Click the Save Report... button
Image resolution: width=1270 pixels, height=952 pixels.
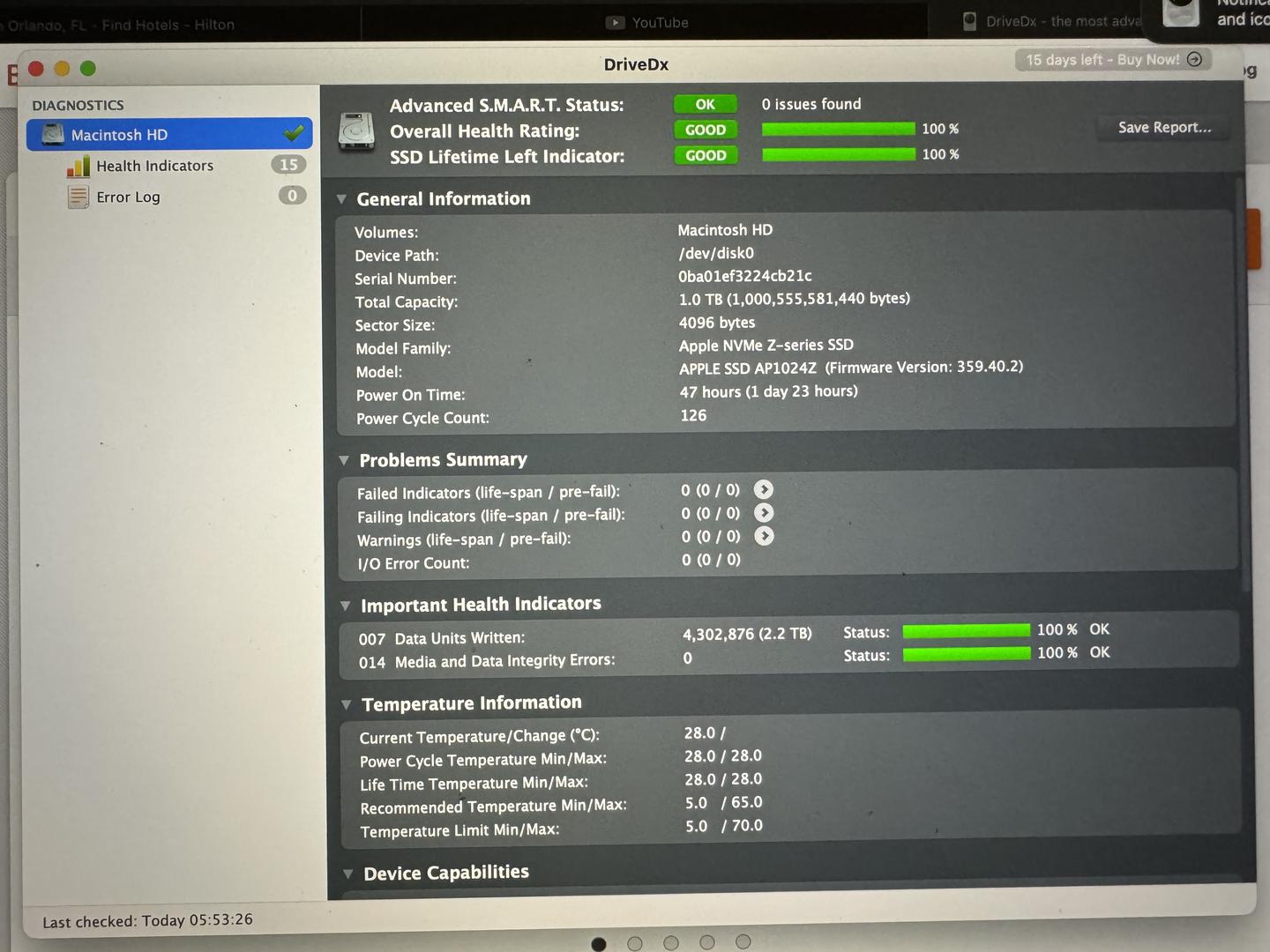point(1164,128)
